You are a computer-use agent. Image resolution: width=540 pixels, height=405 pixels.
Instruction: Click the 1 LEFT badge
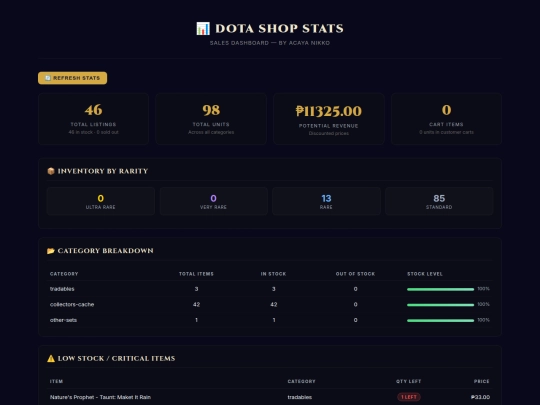(409, 397)
